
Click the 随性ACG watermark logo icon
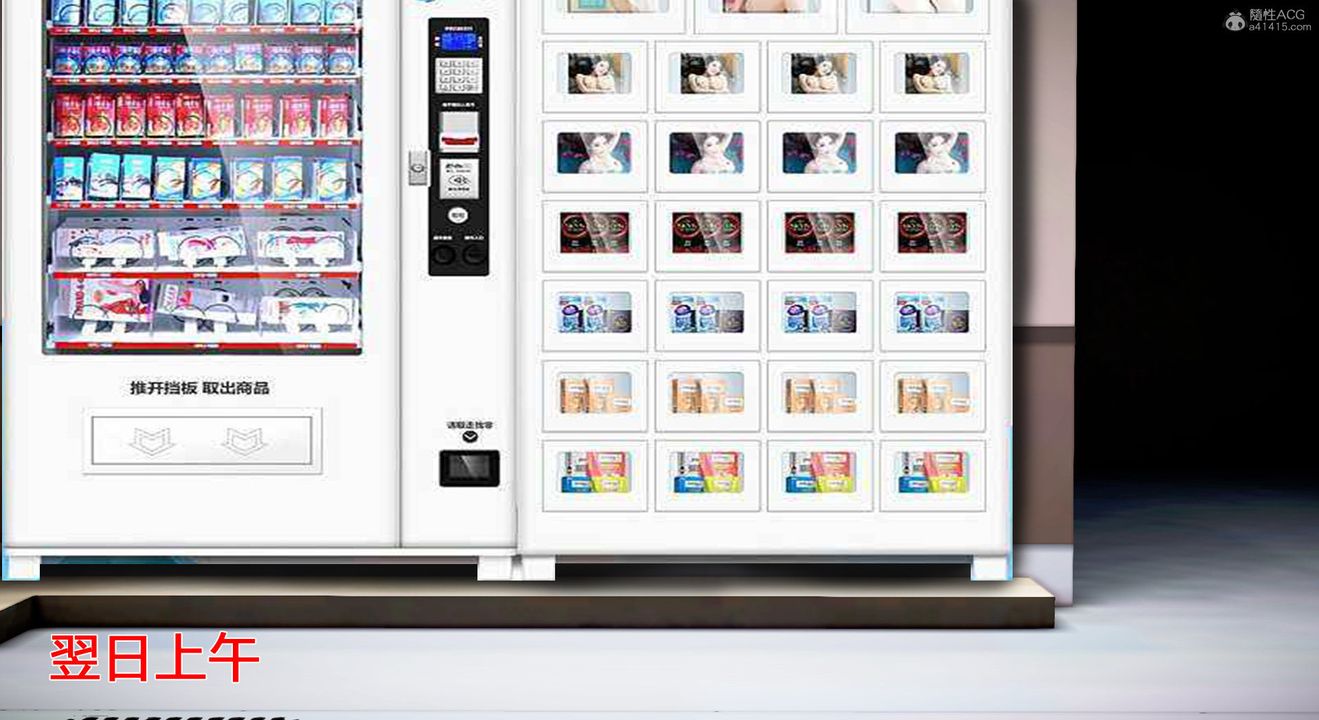click(x=1235, y=20)
